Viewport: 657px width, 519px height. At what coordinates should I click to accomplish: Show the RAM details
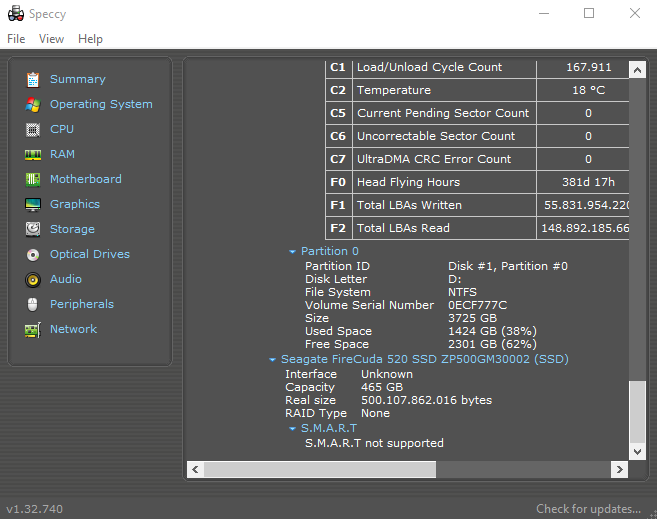pyautogui.click(x=62, y=154)
